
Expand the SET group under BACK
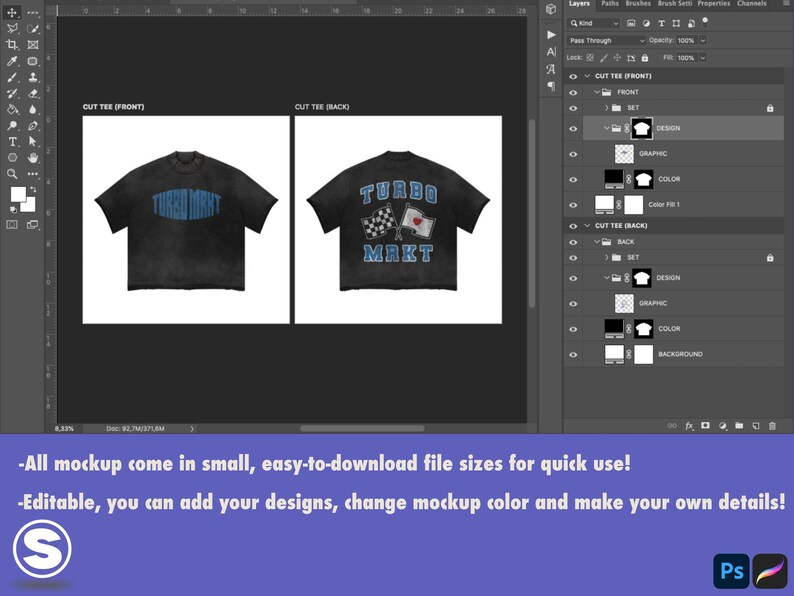click(606, 257)
